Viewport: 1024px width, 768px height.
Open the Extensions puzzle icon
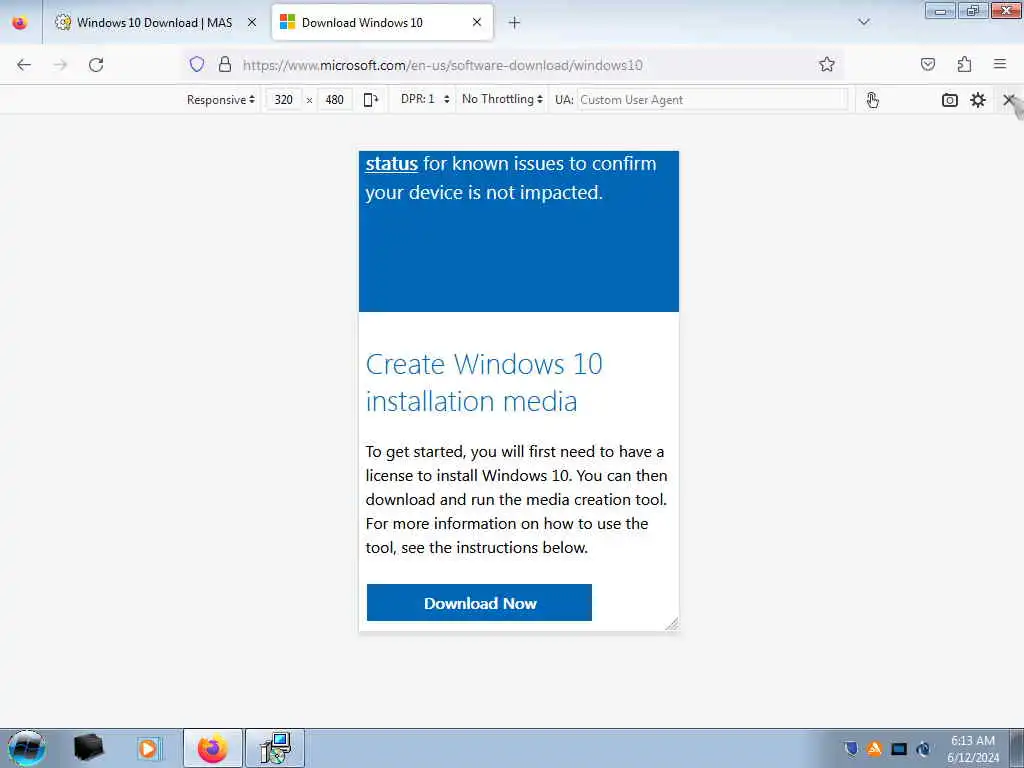[964, 64]
